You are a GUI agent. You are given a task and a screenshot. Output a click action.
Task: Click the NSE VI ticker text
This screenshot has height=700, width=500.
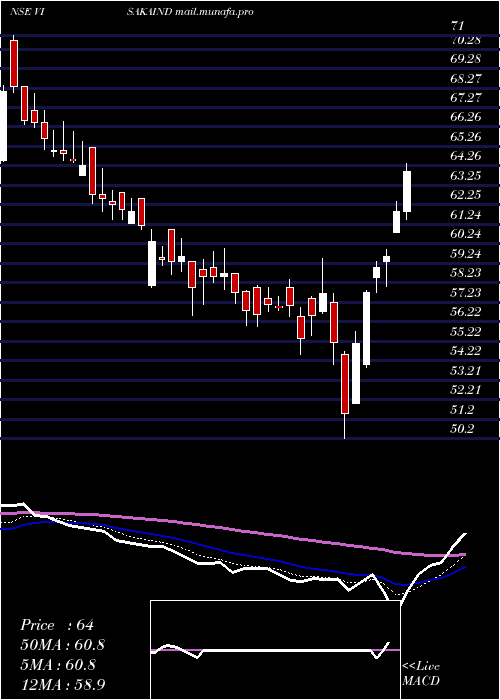coord(26,12)
